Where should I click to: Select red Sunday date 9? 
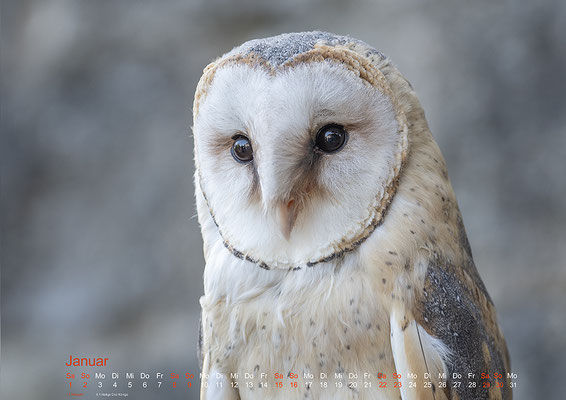pyautogui.click(x=189, y=385)
